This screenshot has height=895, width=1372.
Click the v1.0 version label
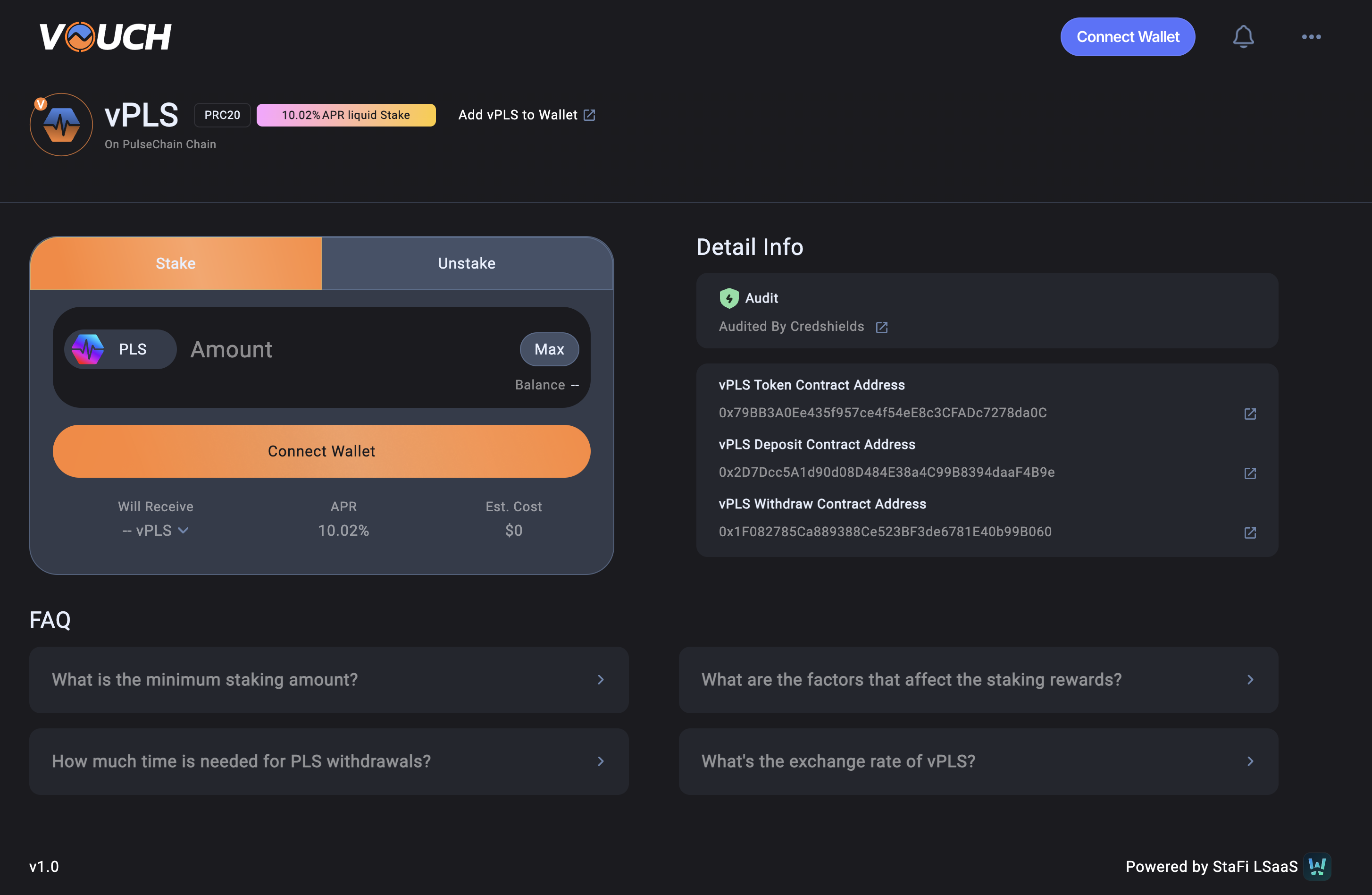(44, 866)
